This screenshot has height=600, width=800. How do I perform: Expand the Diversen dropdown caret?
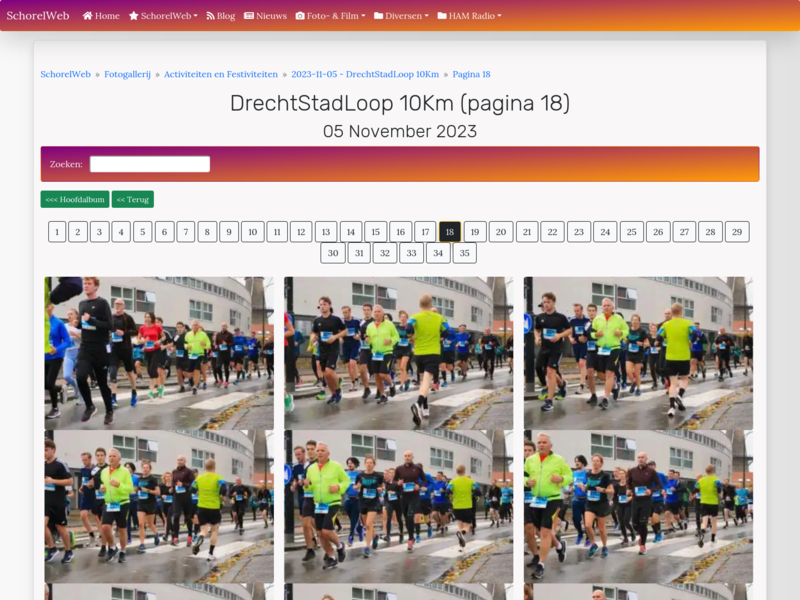click(427, 16)
